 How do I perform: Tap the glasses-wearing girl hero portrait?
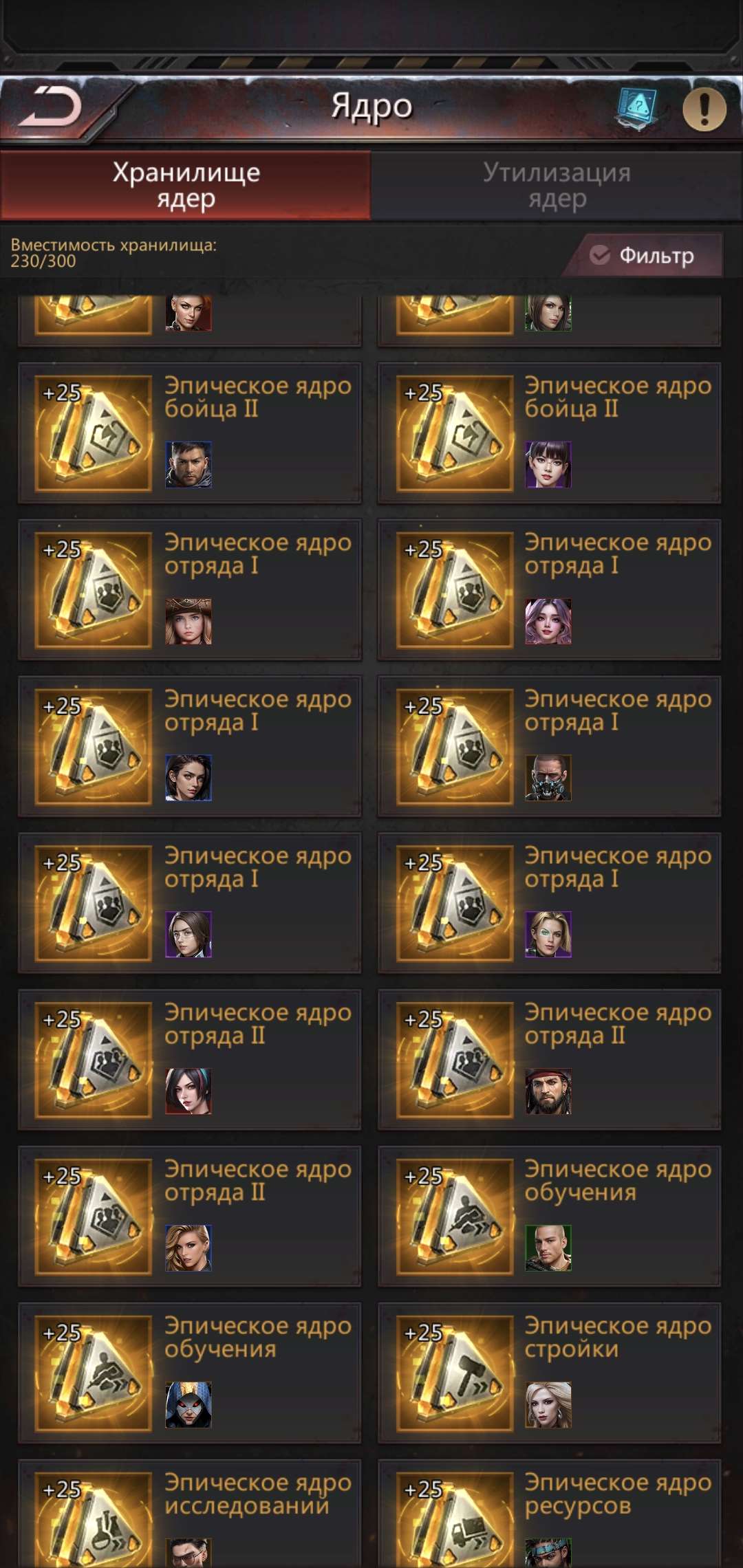pos(189,935)
